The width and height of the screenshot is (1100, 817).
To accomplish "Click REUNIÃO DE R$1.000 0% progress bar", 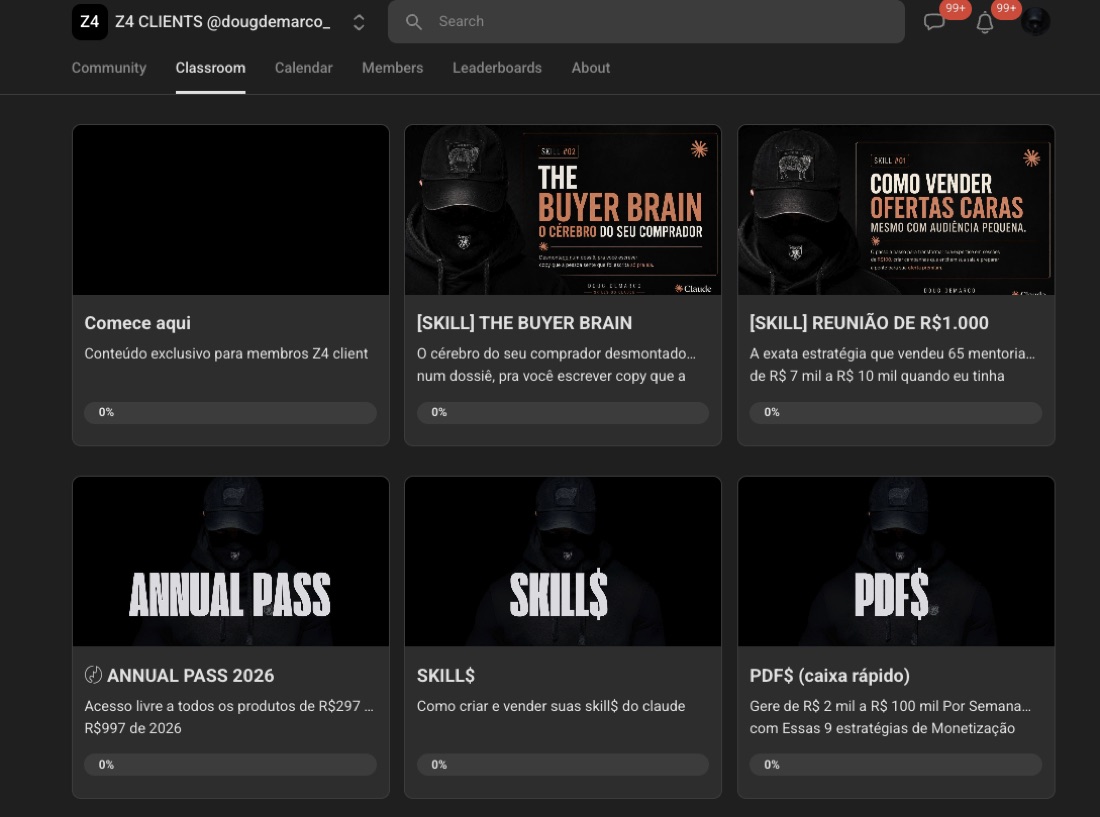I will [x=895, y=412].
